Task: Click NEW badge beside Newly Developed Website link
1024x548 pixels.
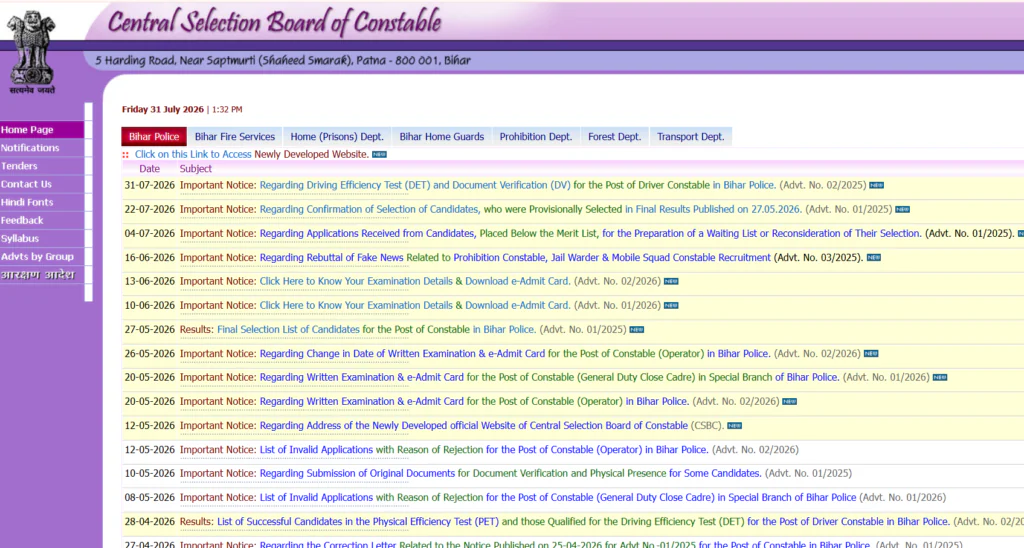Action: tap(379, 155)
